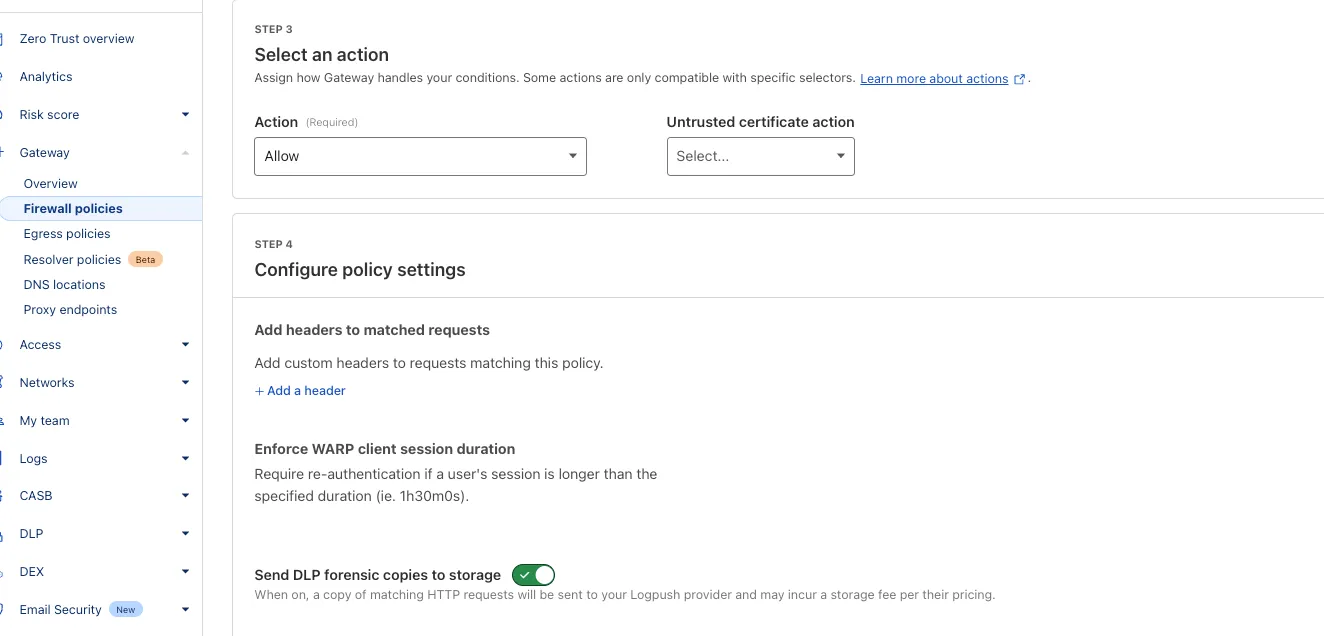Image resolution: width=1324 pixels, height=636 pixels.
Task: Expand the Access section chevron
Action: (185, 345)
